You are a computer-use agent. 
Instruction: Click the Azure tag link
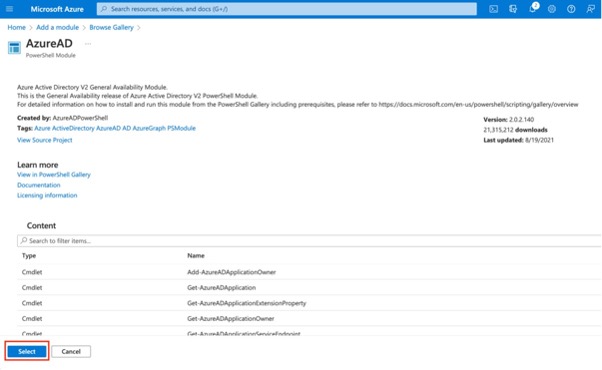(x=42, y=128)
